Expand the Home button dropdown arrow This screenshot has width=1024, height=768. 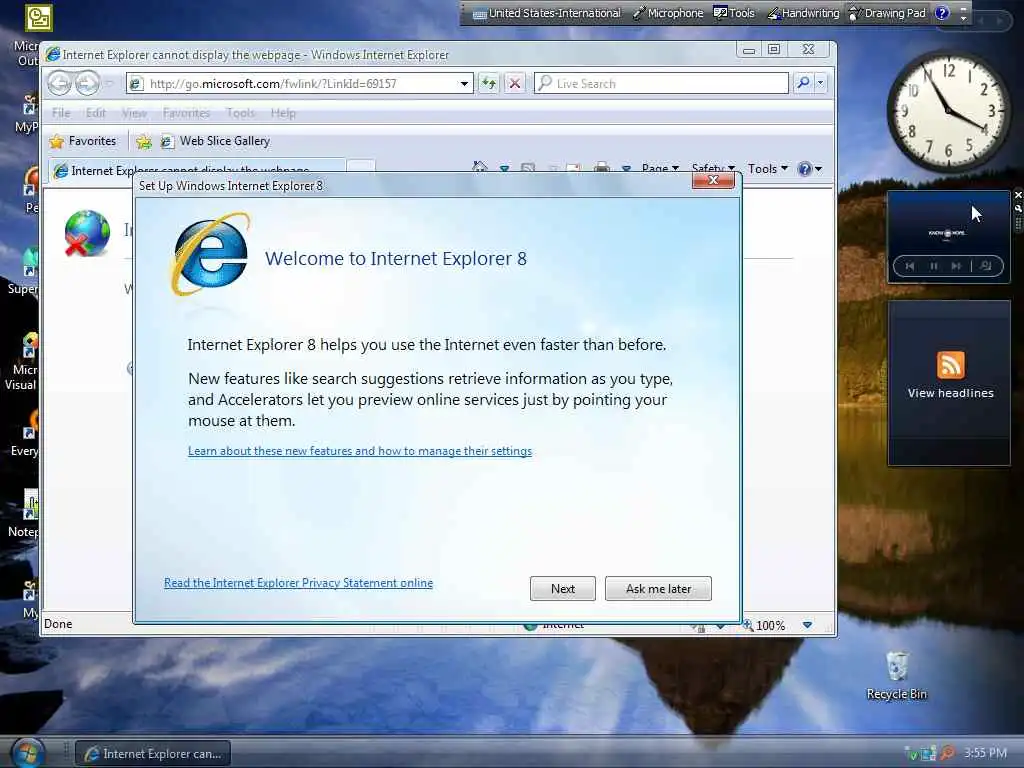(x=504, y=168)
